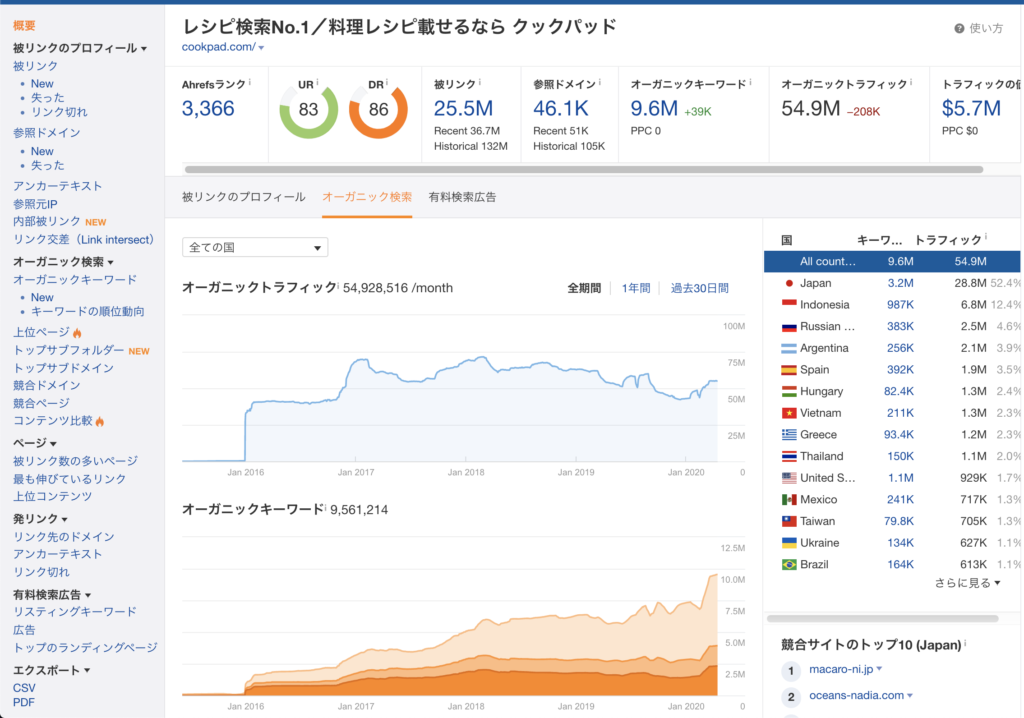Open トップのランディングページ link

pos(85,647)
